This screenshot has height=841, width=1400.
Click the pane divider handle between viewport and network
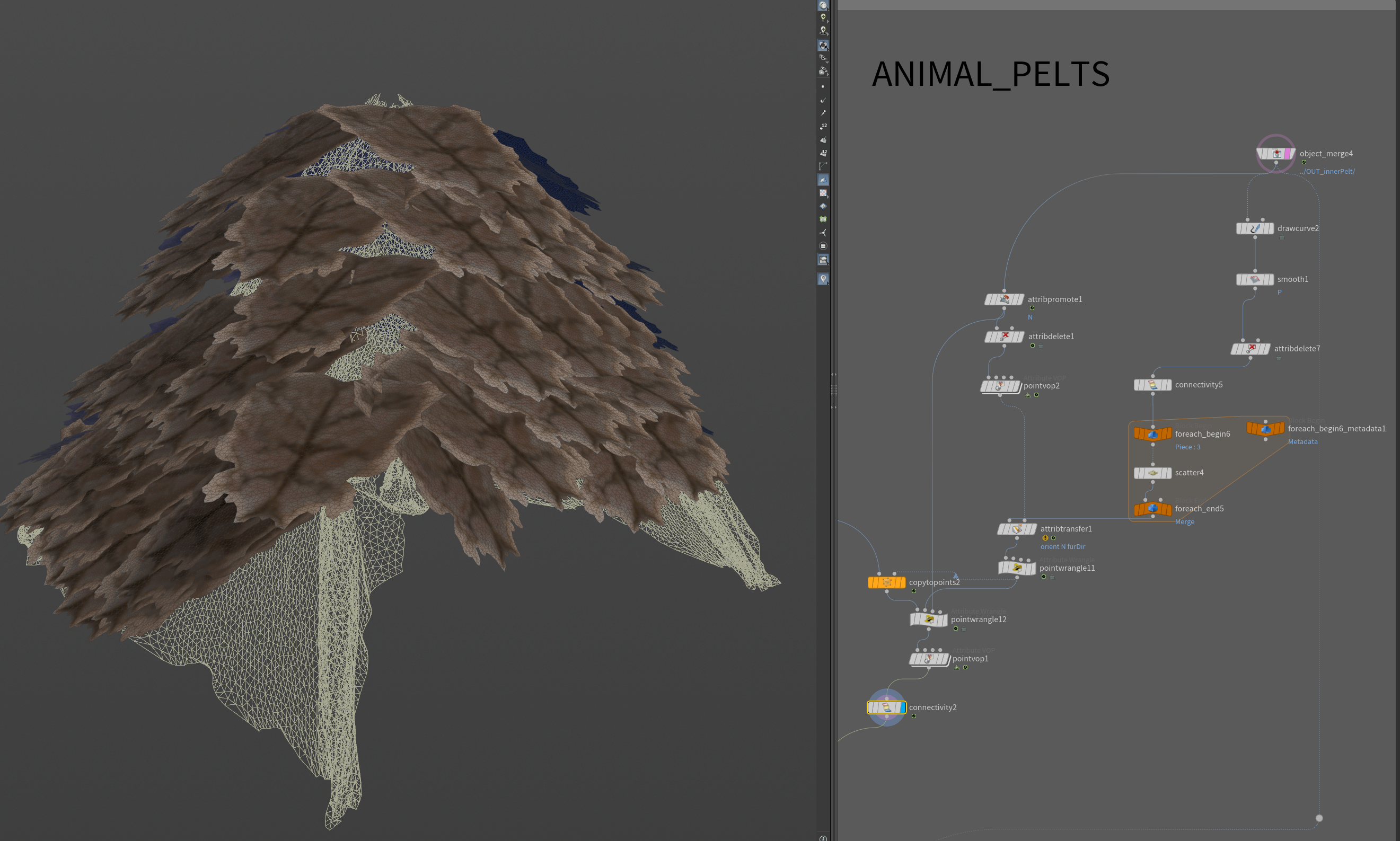[833, 391]
